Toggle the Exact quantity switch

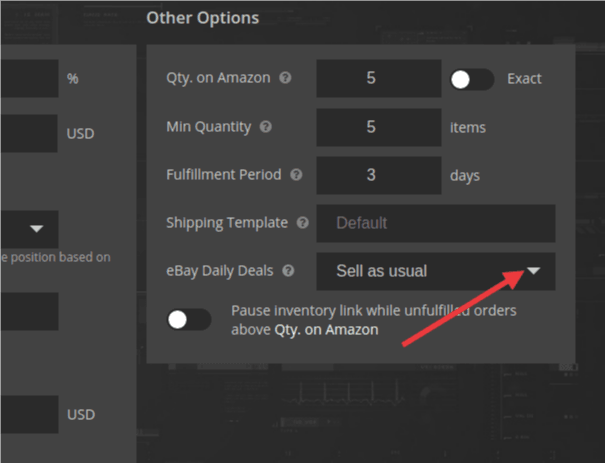click(472, 80)
